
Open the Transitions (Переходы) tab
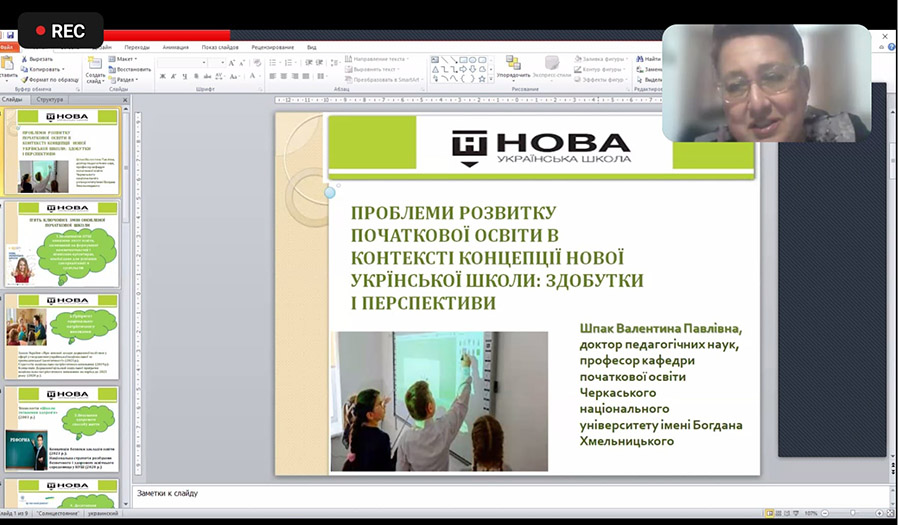(x=137, y=47)
